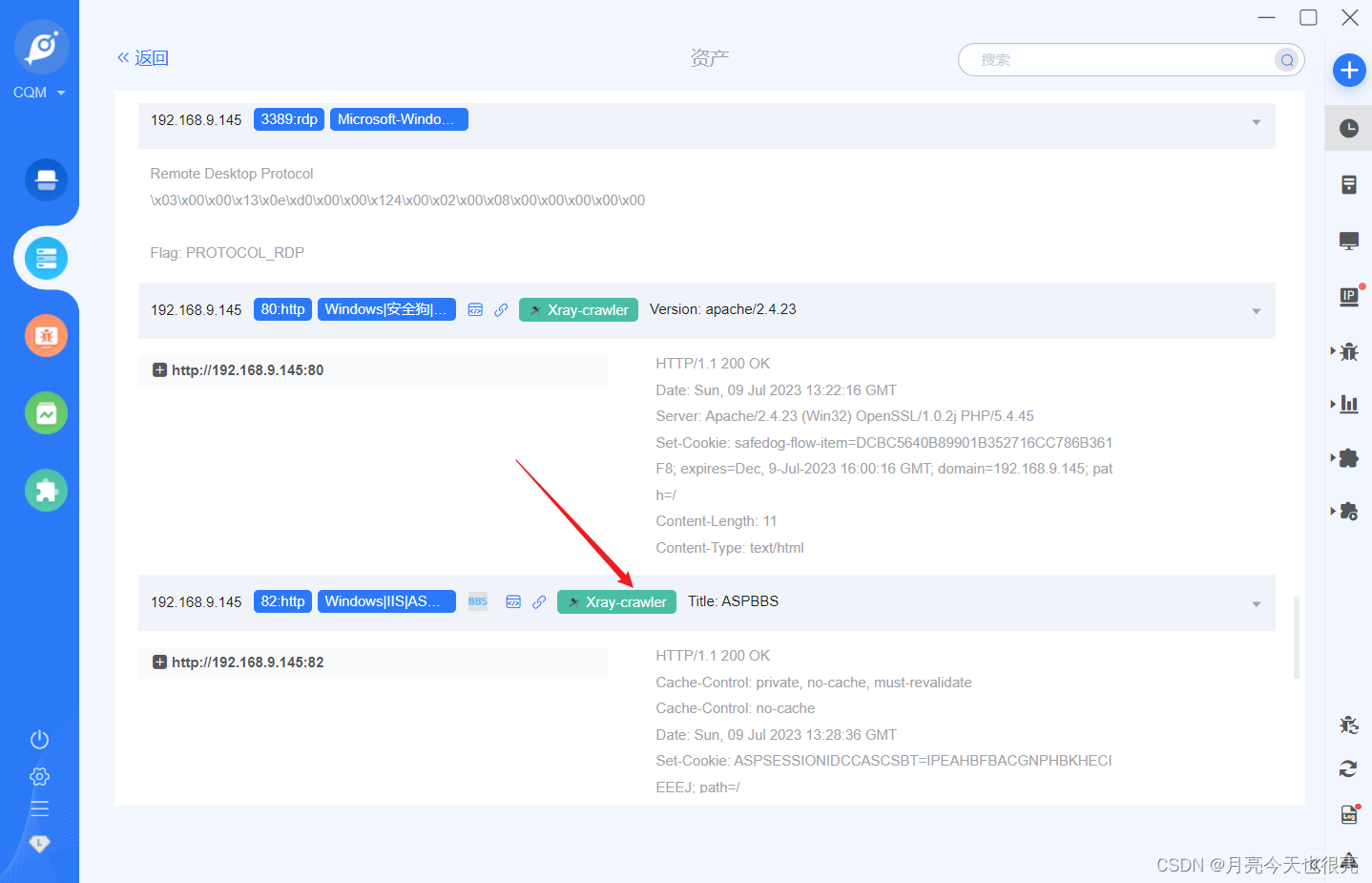Click IP 192.168.9.145 on the 80:http row

[x=197, y=310]
